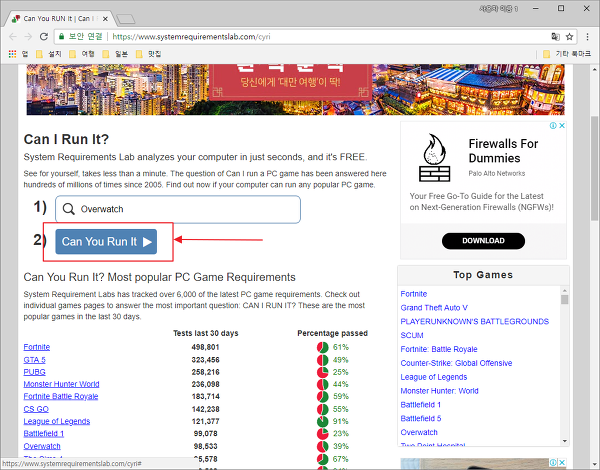Image resolution: width=600 pixels, height=470 pixels.
Task: Open the Fortnite link in popular list
Action: click(x=37, y=347)
